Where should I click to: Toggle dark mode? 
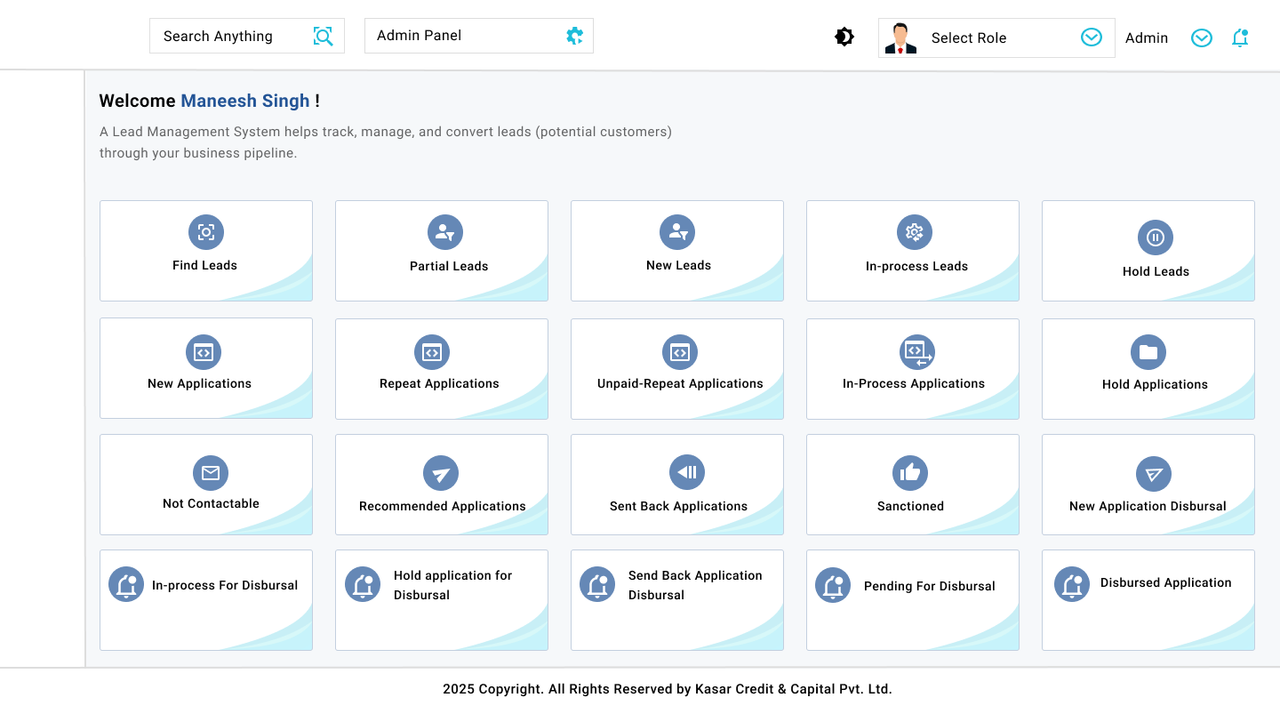(844, 35)
